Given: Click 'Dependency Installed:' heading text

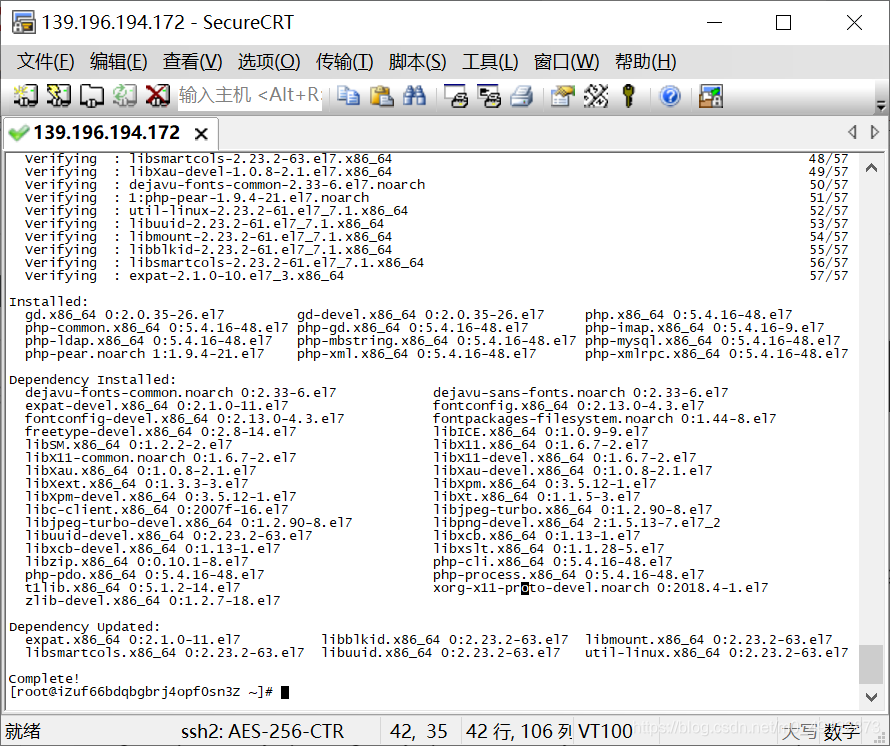Looking at the screenshot, I should [93, 379].
